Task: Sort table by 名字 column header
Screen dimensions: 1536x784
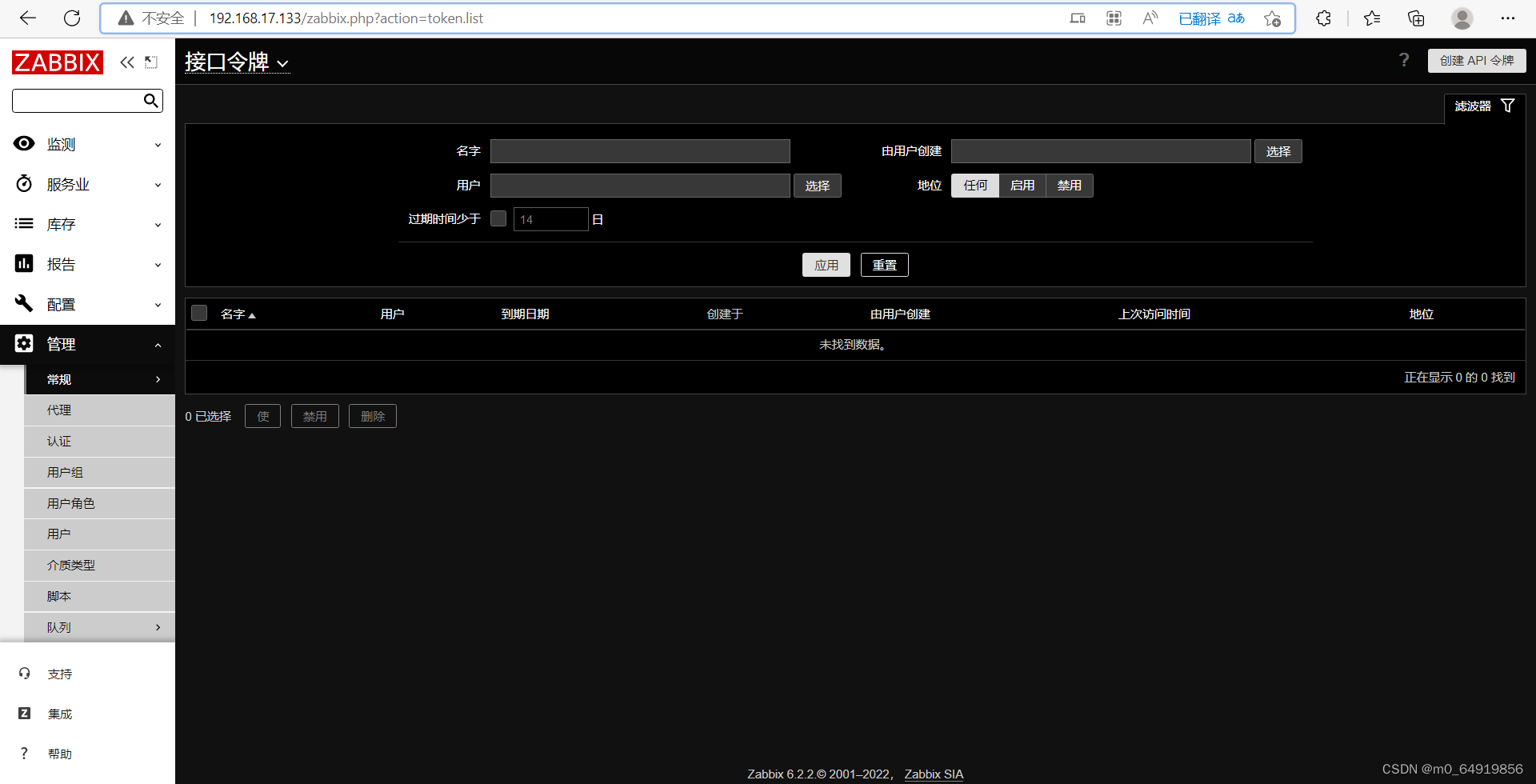Action: 238,314
